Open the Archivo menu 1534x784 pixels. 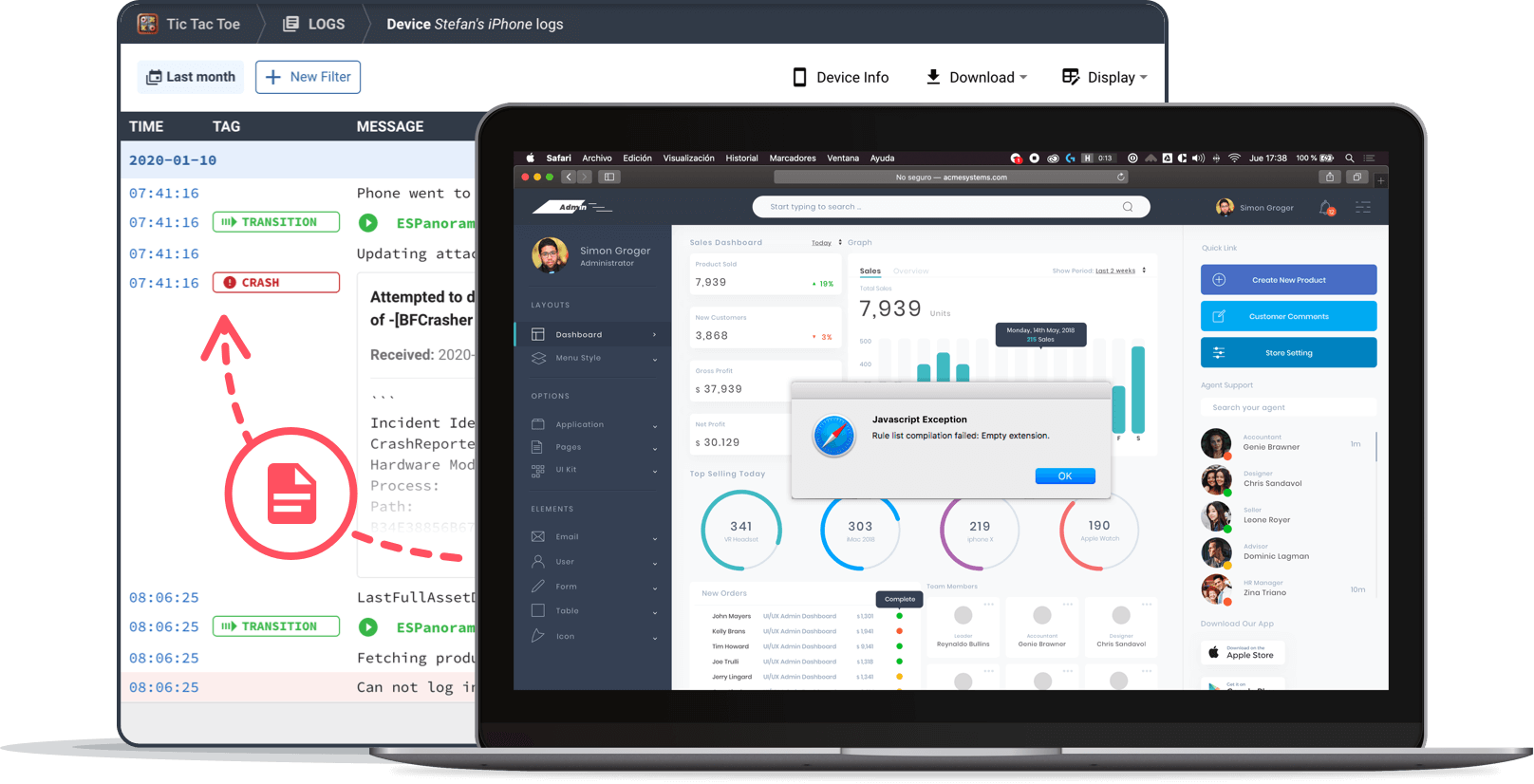[597, 159]
